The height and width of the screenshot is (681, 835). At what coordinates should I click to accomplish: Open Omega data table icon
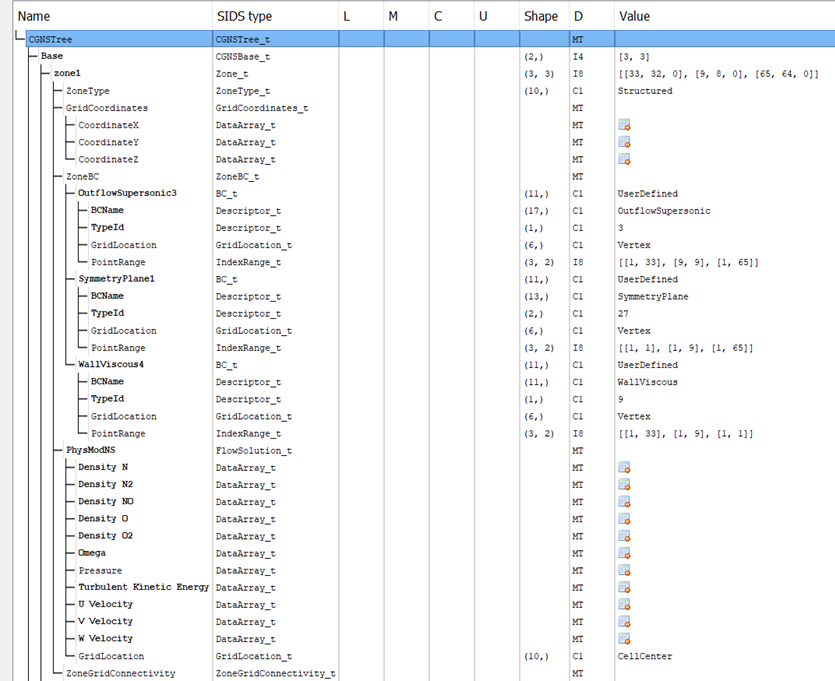click(x=624, y=553)
